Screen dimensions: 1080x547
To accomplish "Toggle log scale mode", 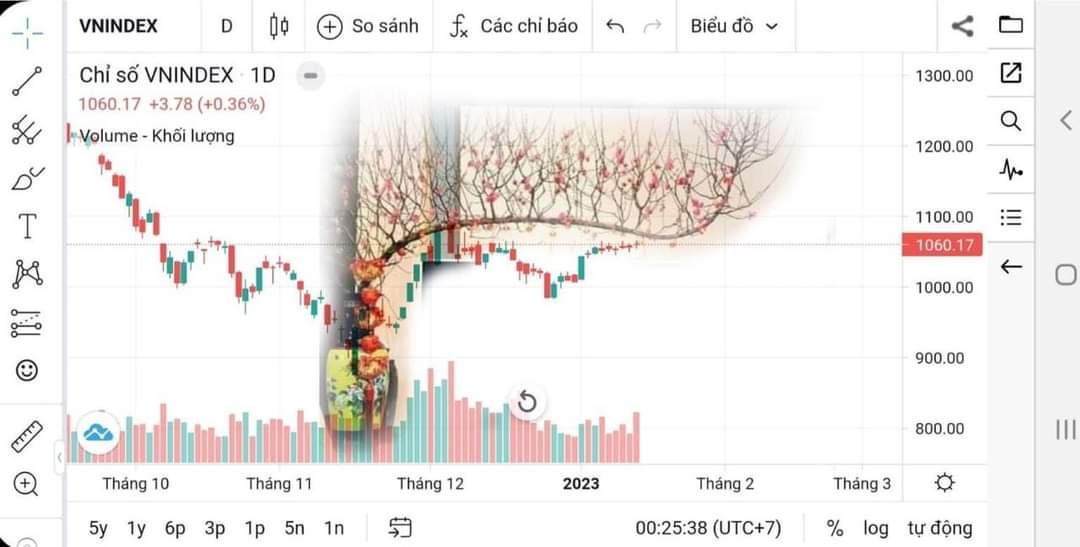I will coord(875,528).
